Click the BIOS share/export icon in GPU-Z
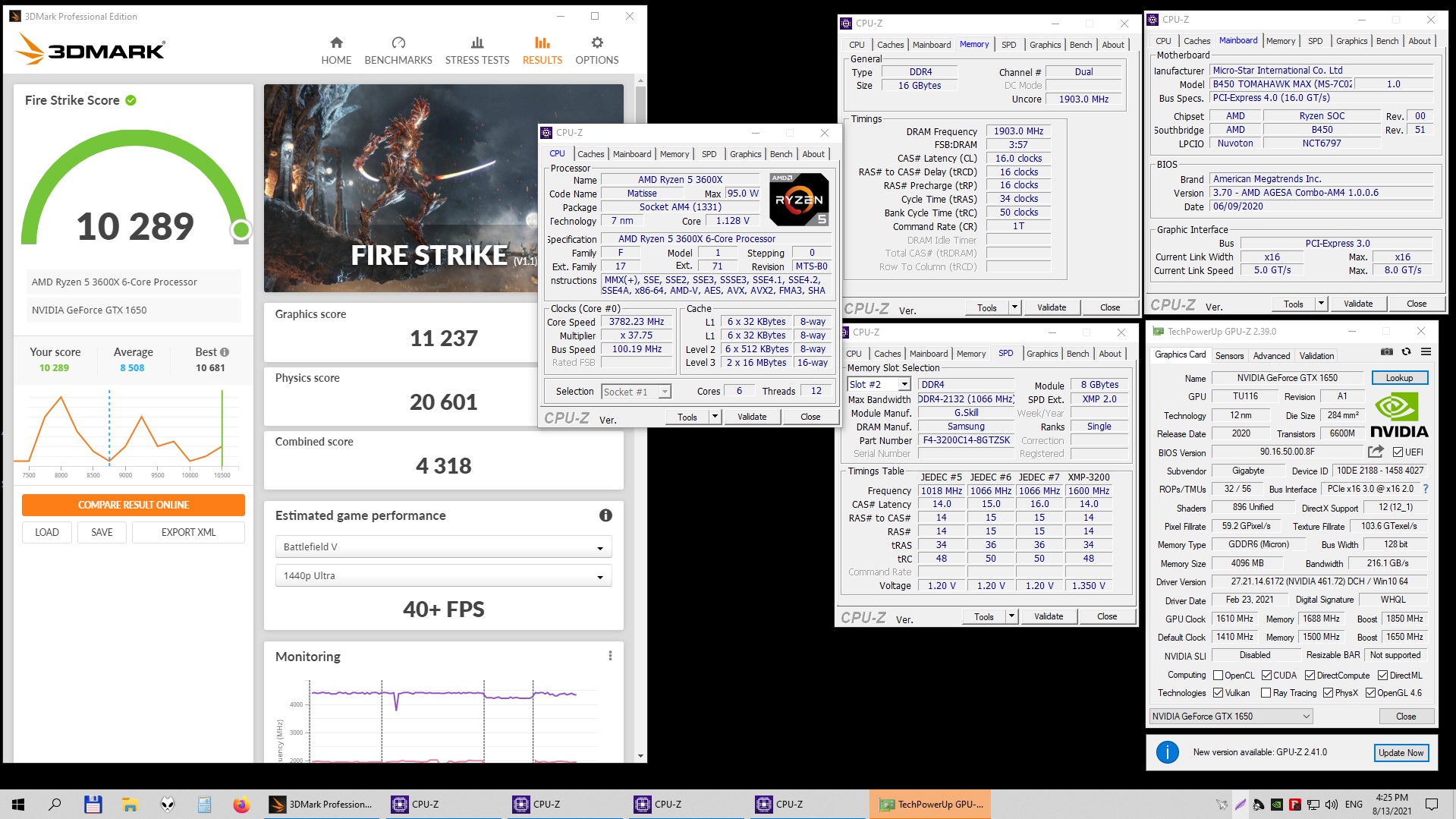1456x819 pixels. click(x=1376, y=452)
